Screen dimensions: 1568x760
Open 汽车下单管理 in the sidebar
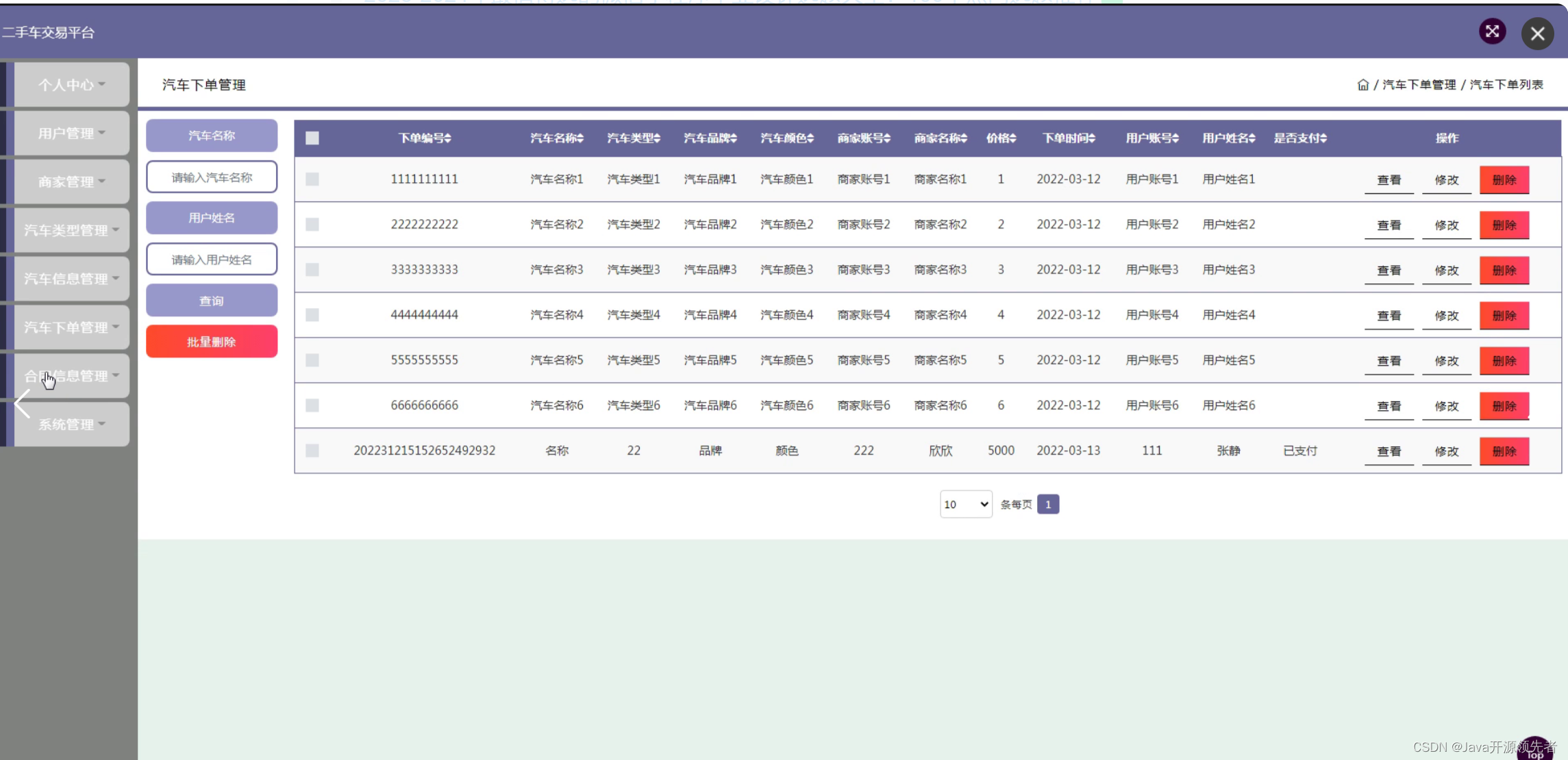pos(71,327)
